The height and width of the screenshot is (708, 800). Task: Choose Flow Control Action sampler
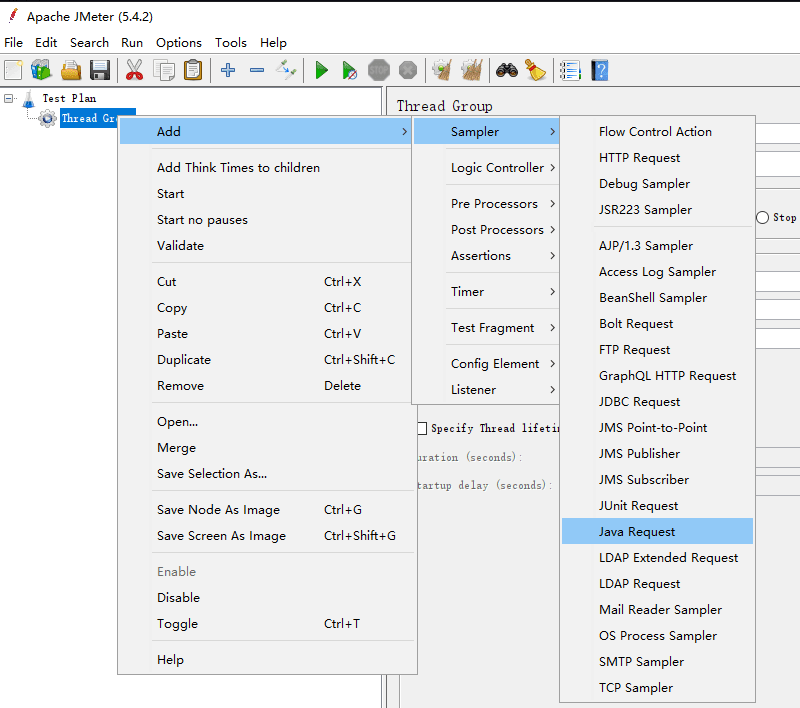[657, 132]
